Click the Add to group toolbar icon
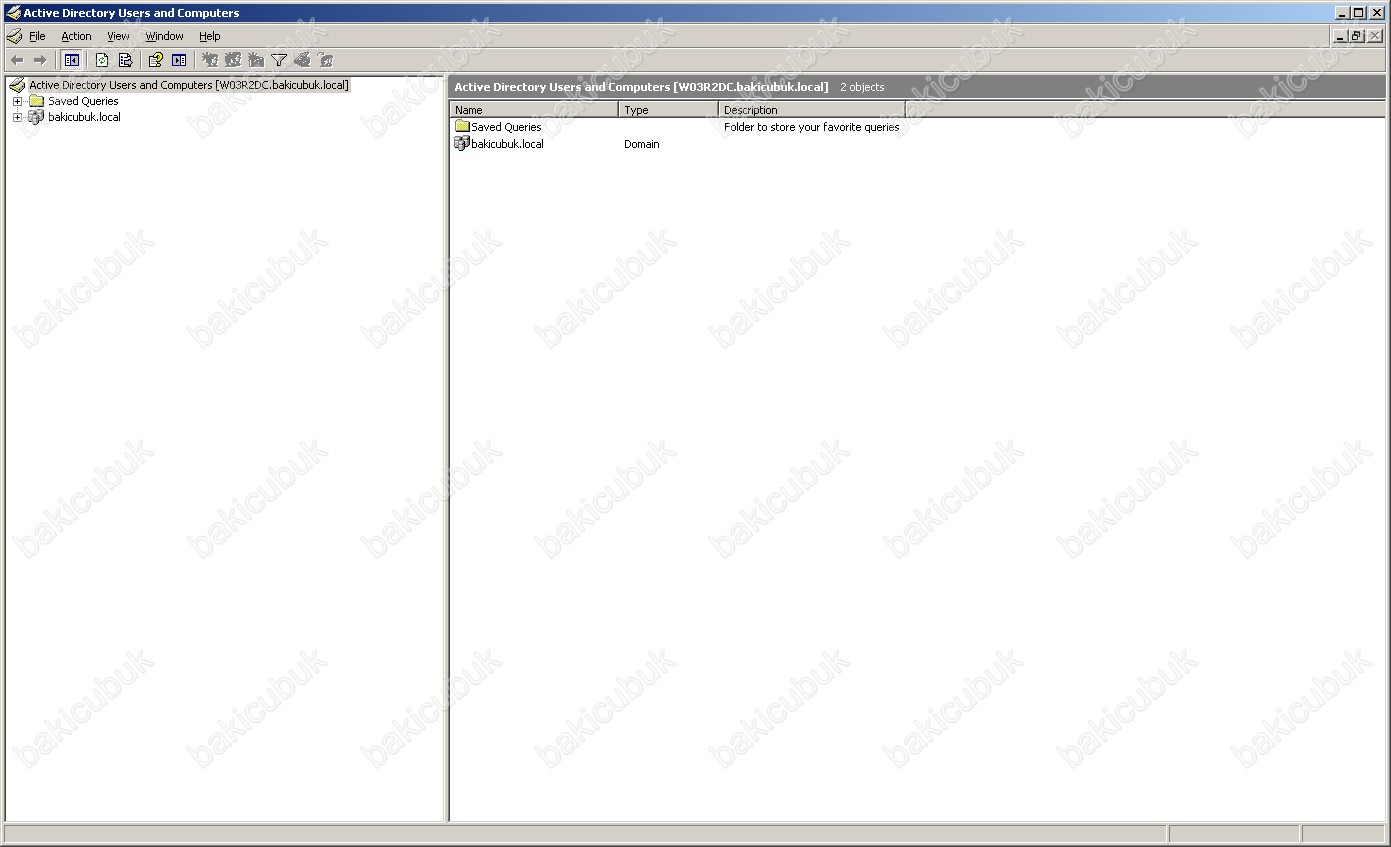The image size is (1391, 847). [x=325, y=60]
